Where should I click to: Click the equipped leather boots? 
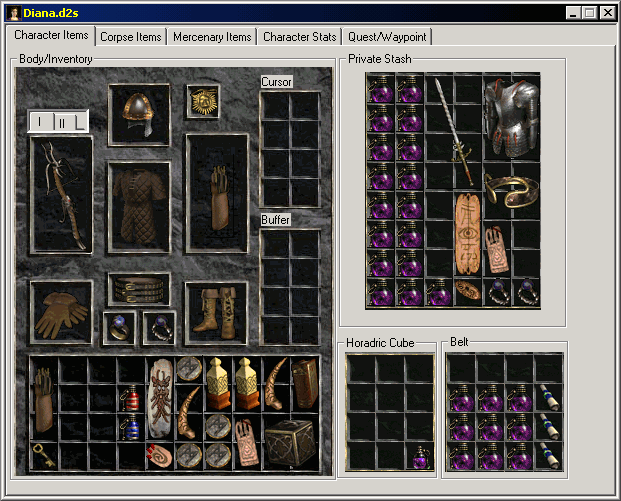point(216,313)
